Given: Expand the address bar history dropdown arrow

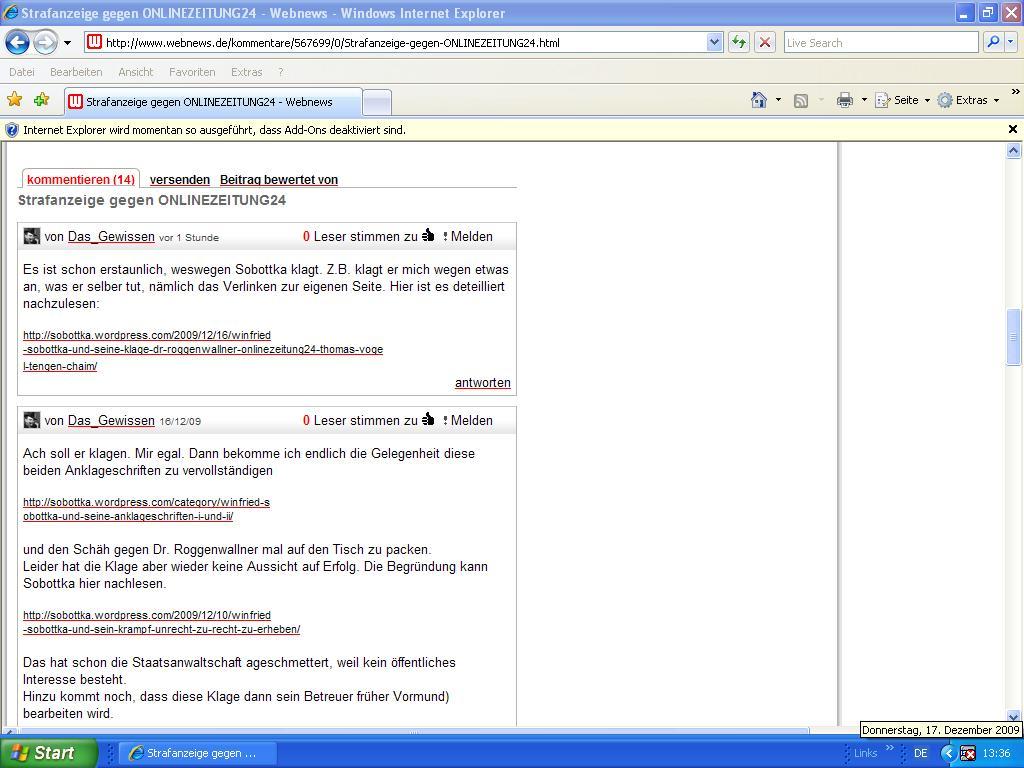Looking at the screenshot, I should click(714, 43).
